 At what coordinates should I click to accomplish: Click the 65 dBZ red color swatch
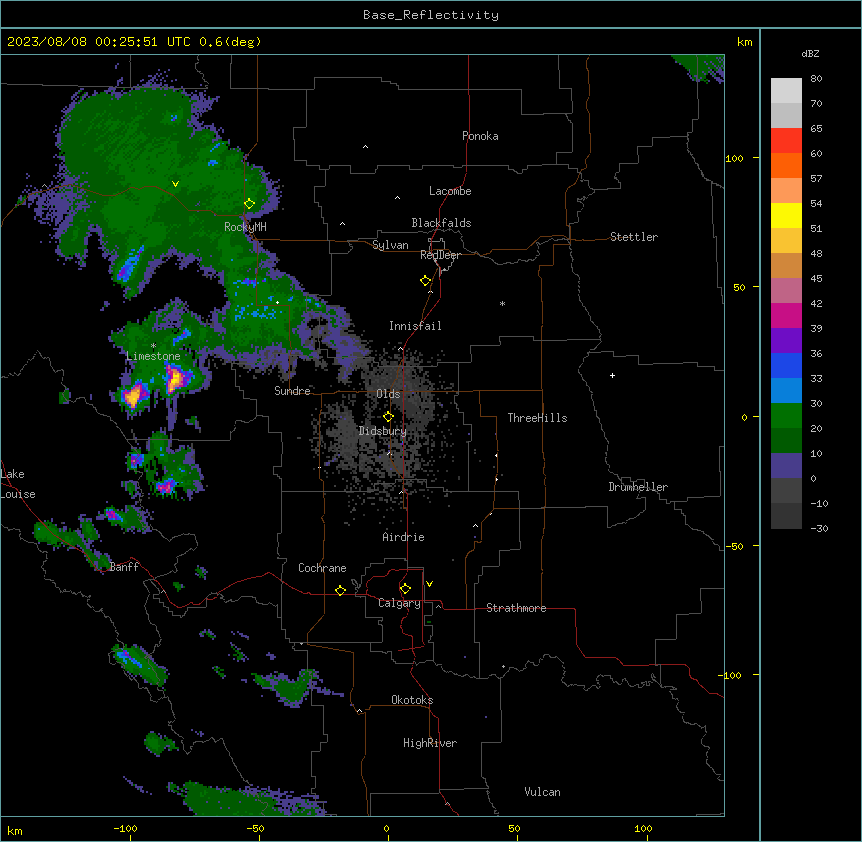[x=786, y=141]
